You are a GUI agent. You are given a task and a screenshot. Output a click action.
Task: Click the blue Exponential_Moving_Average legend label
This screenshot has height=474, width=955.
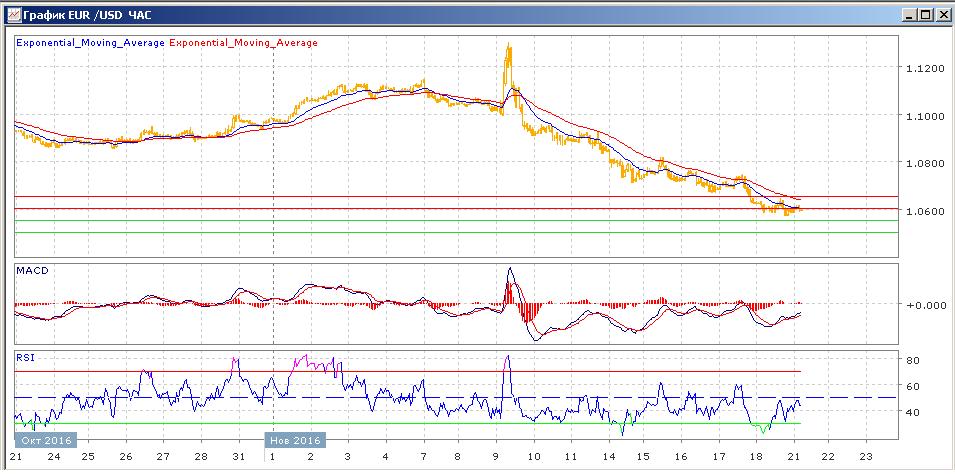[91, 43]
